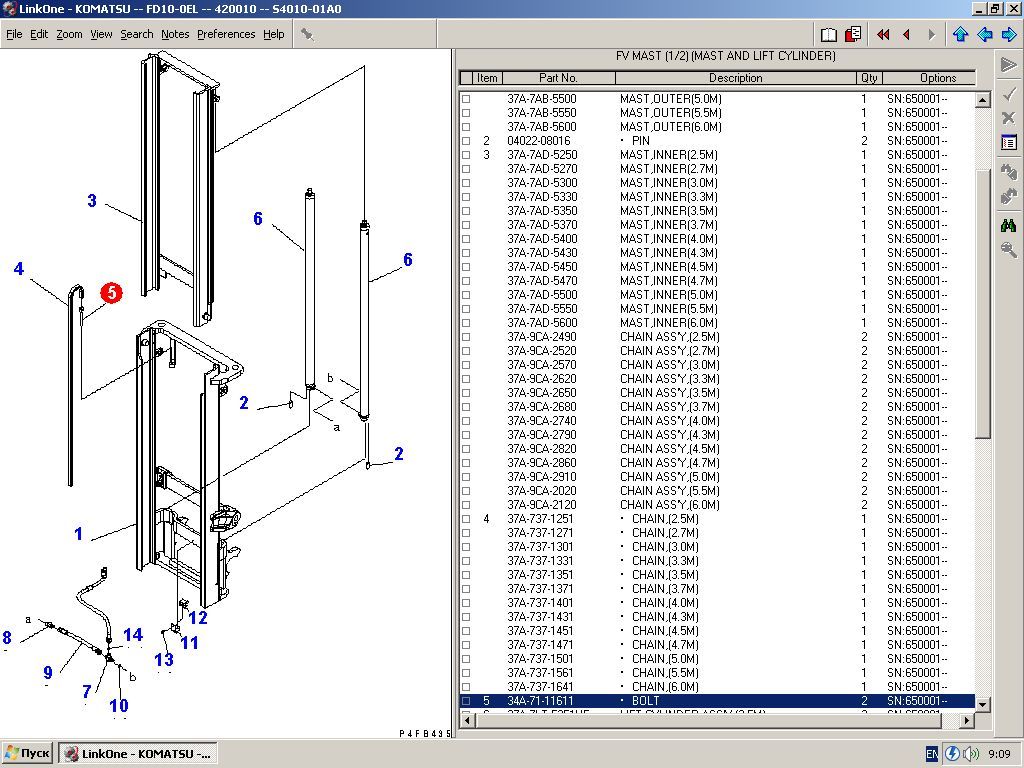The image size is (1024, 768).
Task: Open the book view icon
Action: [x=829, y=34]
